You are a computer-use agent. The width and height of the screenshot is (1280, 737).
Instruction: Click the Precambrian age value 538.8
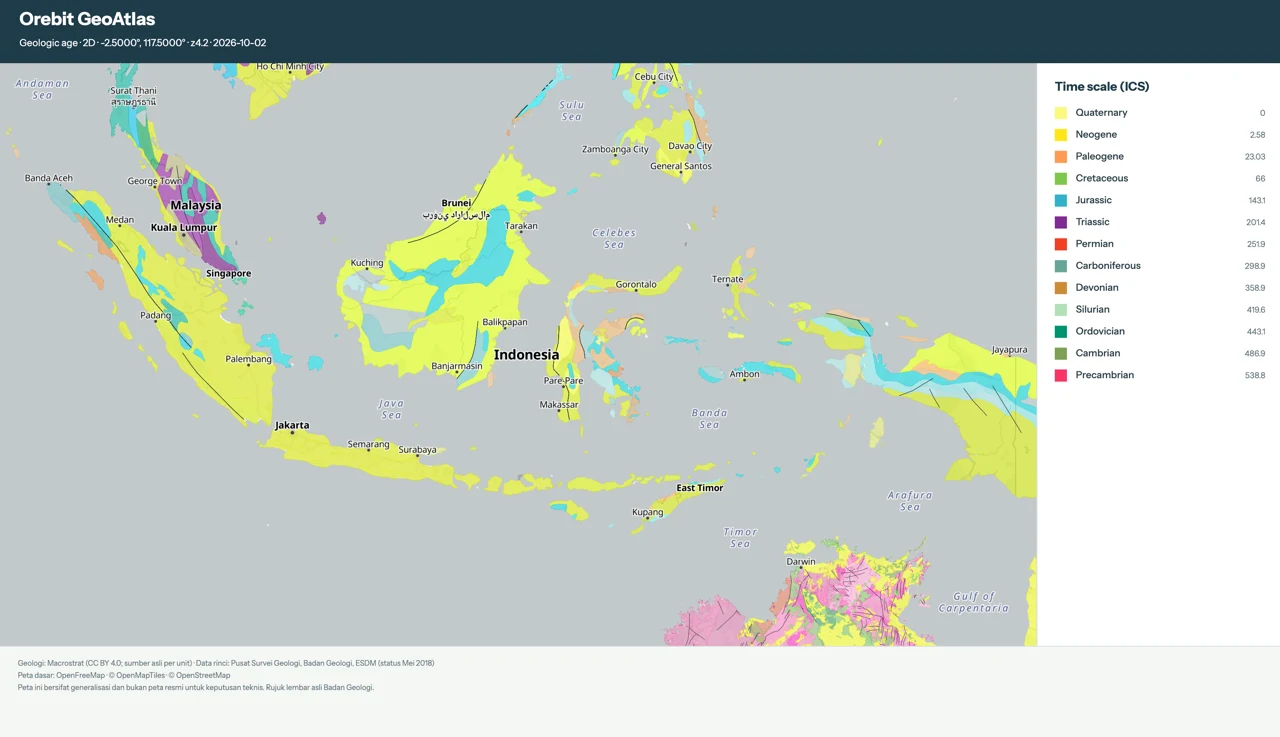[x=1254, y=375]
